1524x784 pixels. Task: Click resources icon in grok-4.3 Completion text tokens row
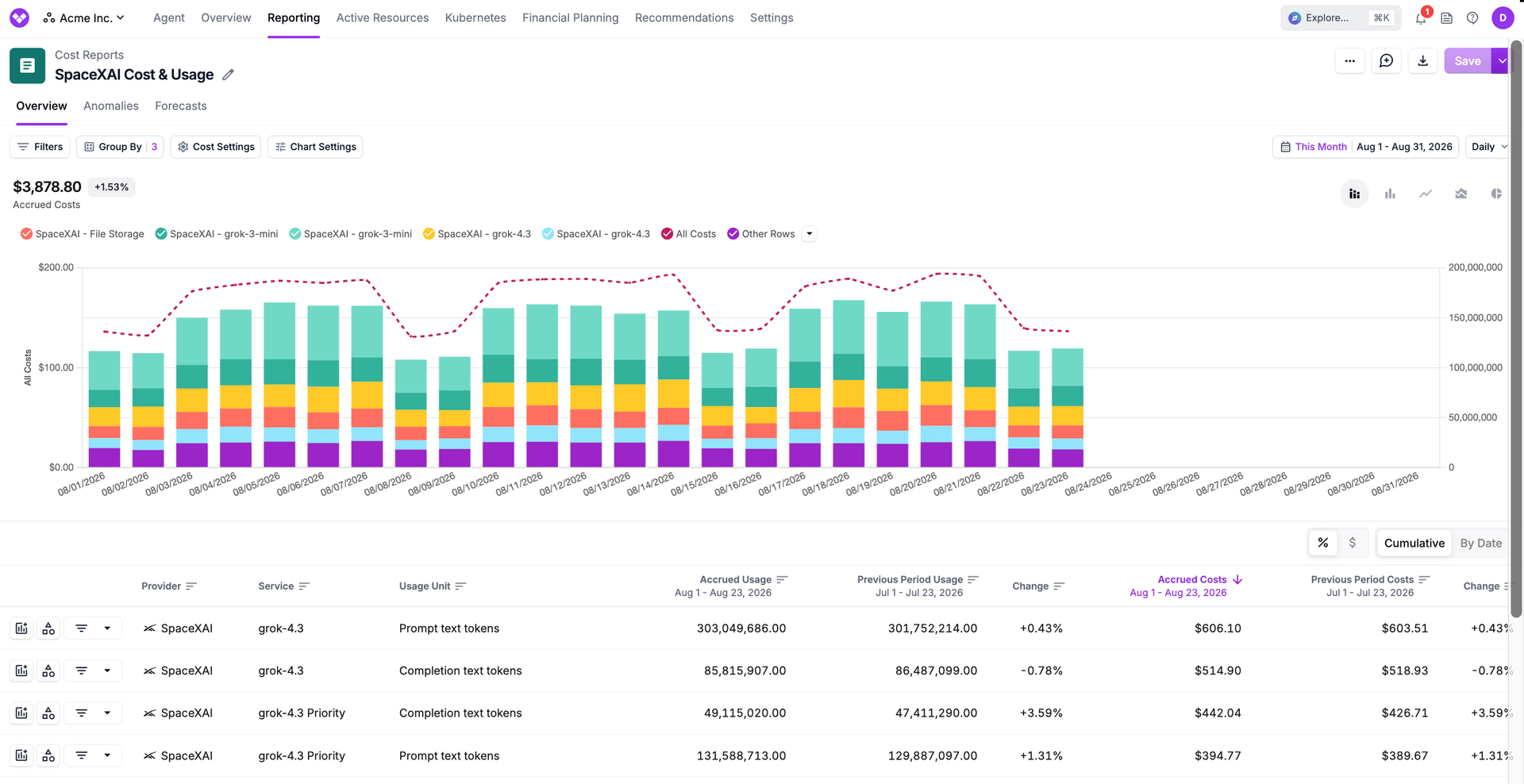coord(48,671)
